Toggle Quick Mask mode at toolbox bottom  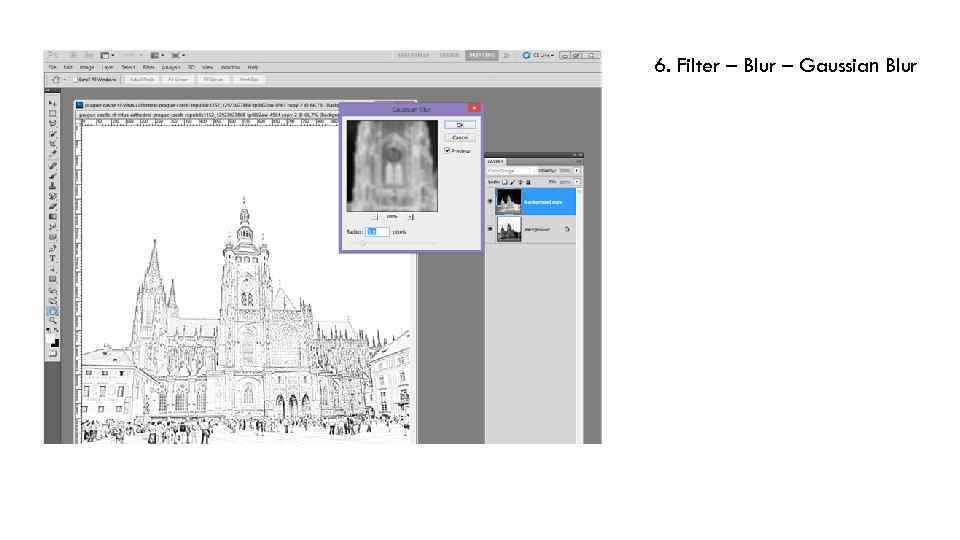tap(53, 353)
